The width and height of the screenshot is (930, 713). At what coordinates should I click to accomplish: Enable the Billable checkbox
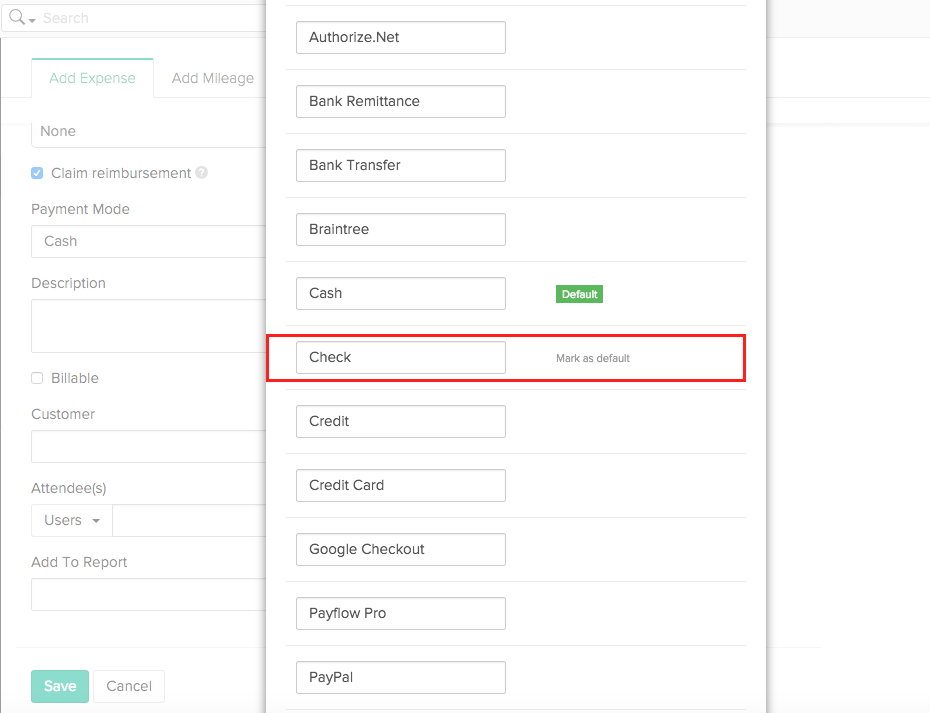[x=37, y=378]
